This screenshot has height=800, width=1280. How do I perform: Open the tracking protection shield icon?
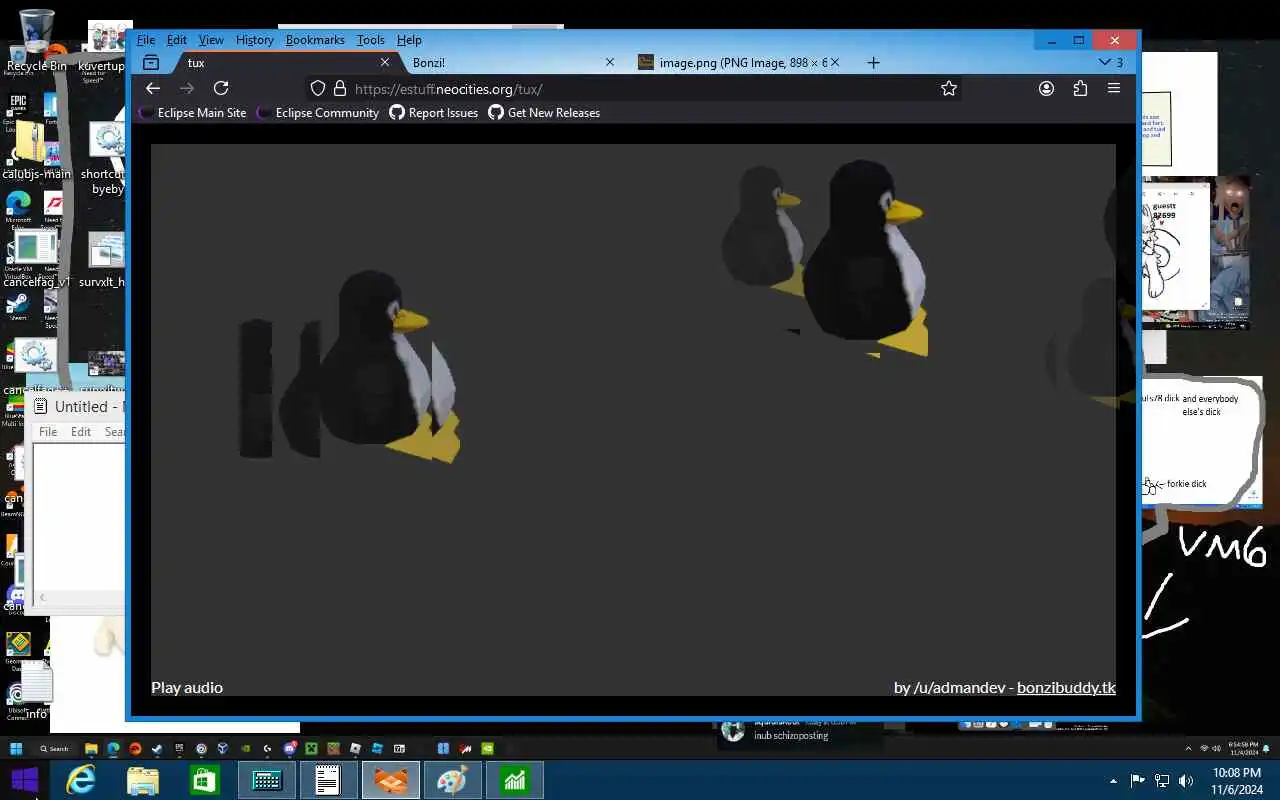point(318,88)
